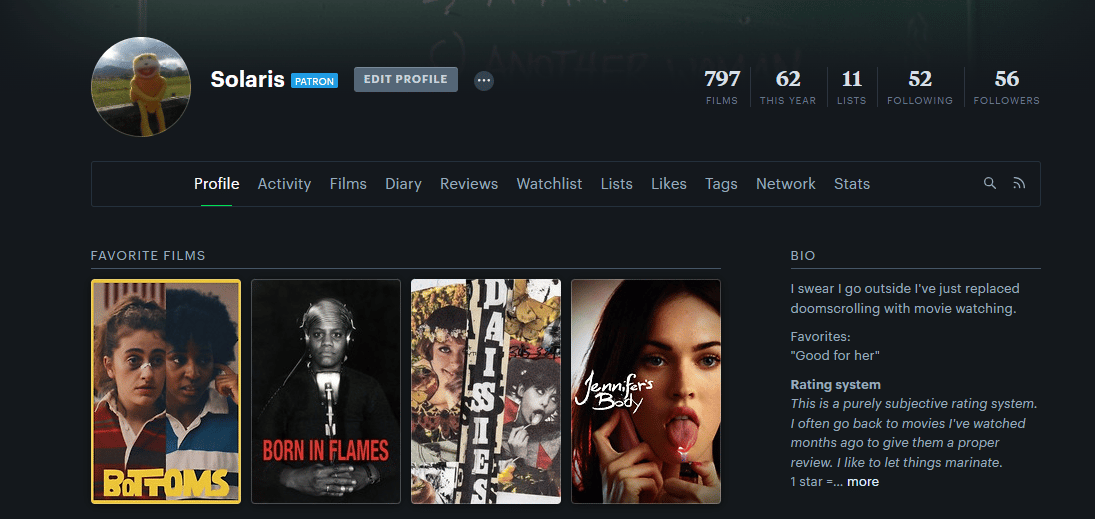Open the Born in Flames poster
This screenshot has width=1095, height=519.
326,391
